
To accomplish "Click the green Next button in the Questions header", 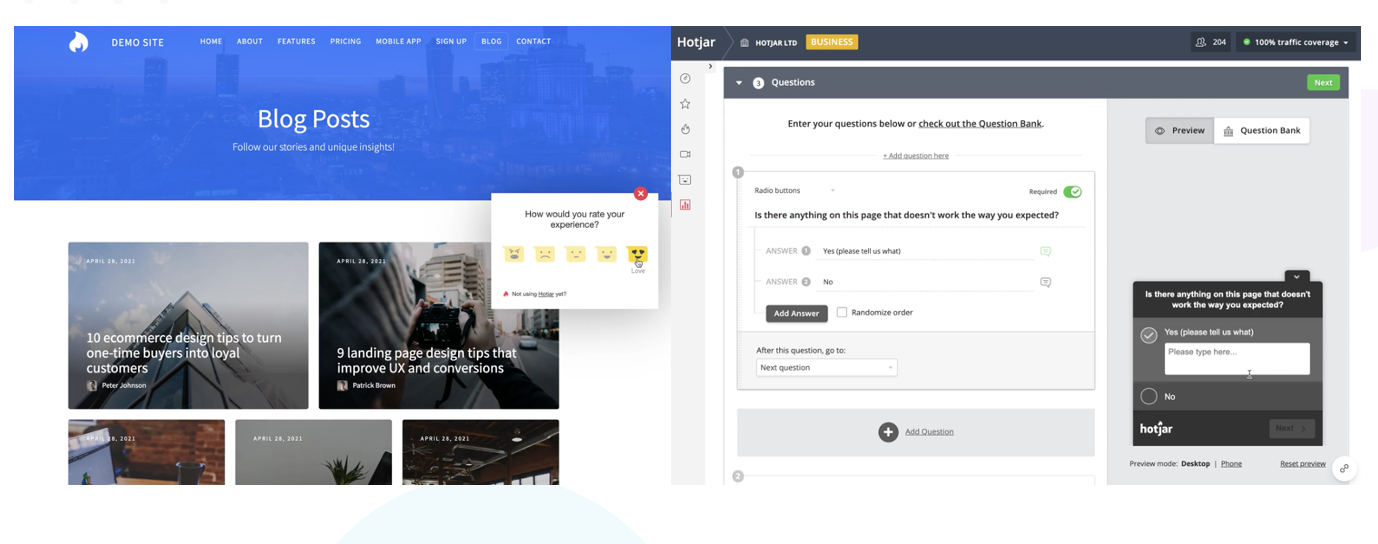I will (1323, 83).
